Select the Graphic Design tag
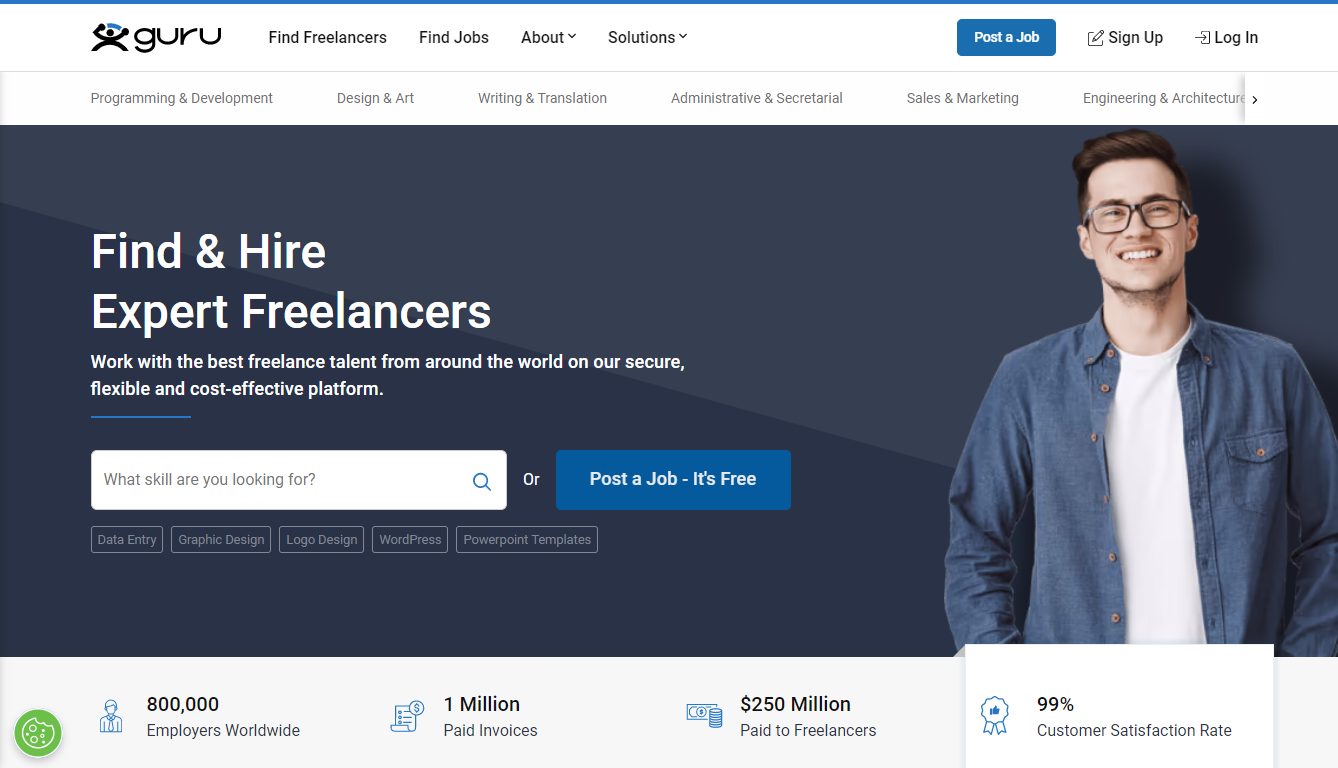 coord(221,540)
